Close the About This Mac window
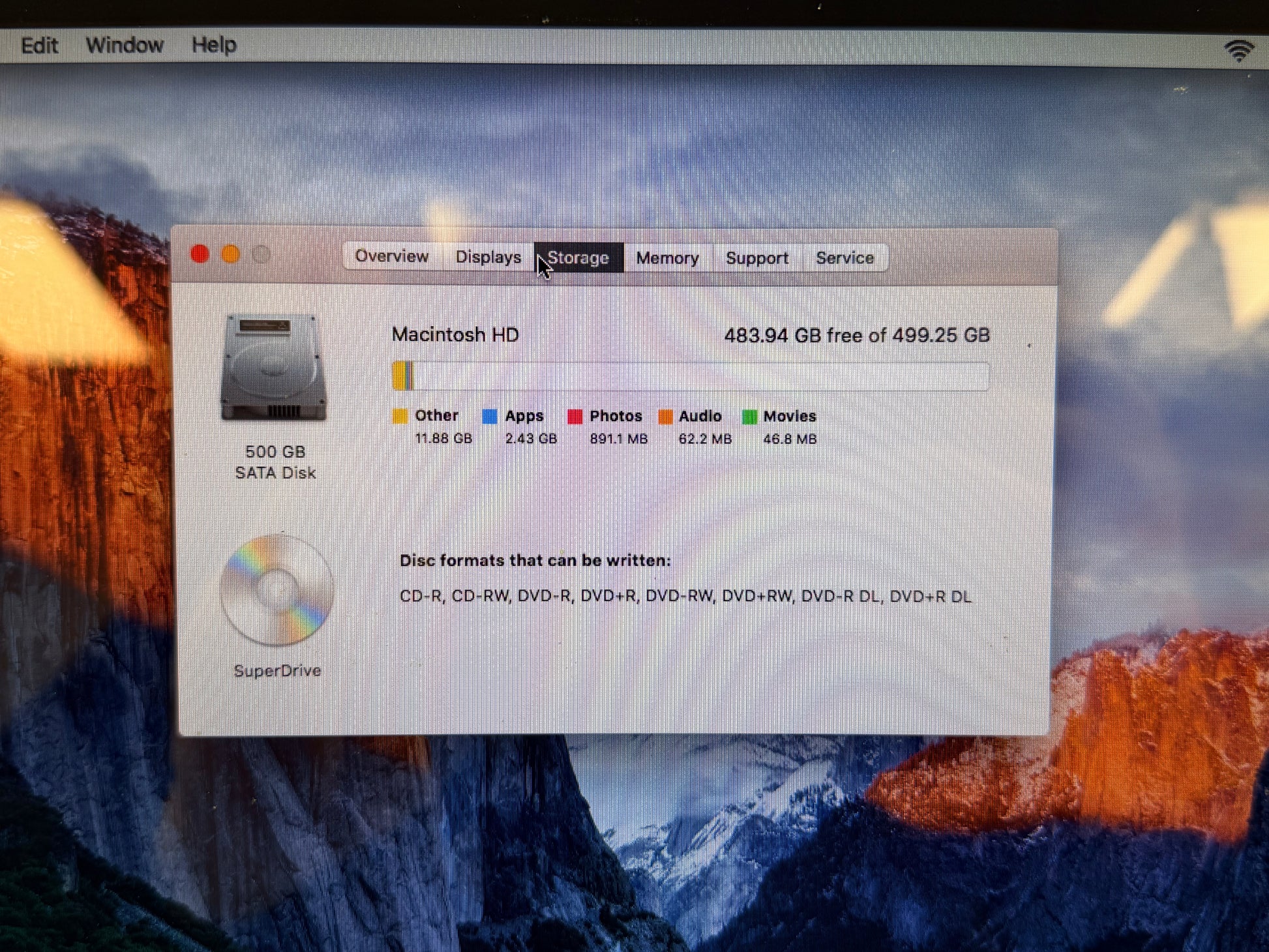The height and width of the screenshot is (952, 1269). (200, 254)
